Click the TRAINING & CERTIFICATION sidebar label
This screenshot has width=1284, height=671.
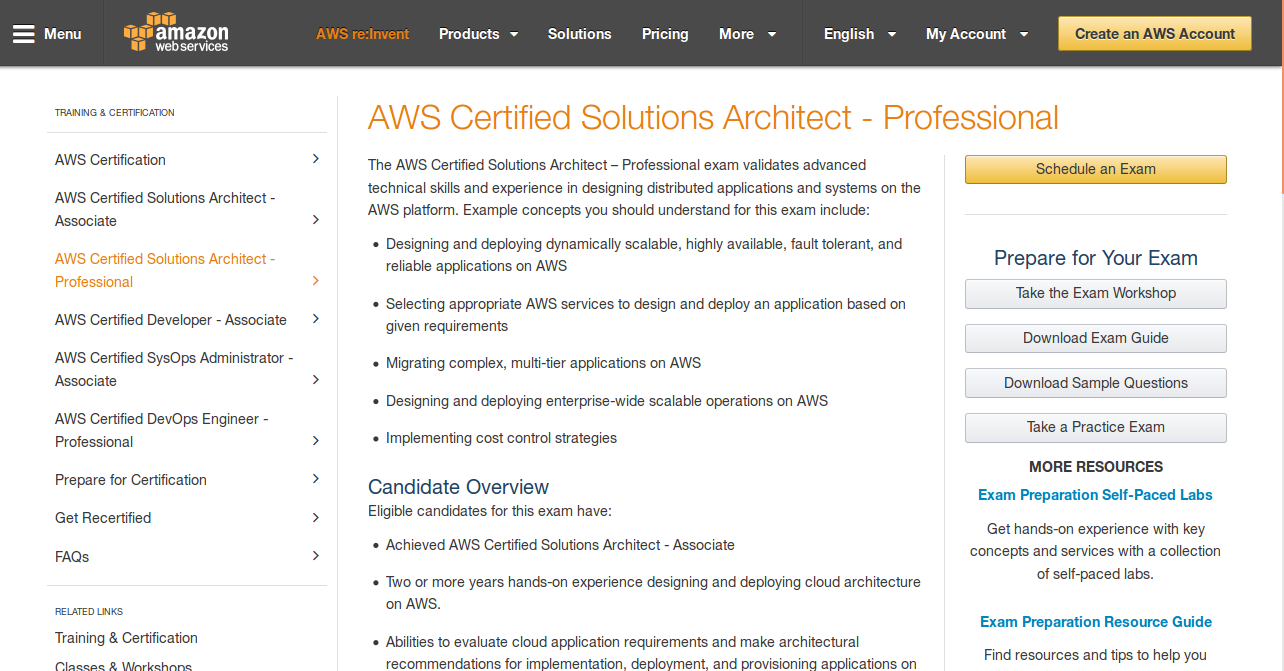pos(115,113)
